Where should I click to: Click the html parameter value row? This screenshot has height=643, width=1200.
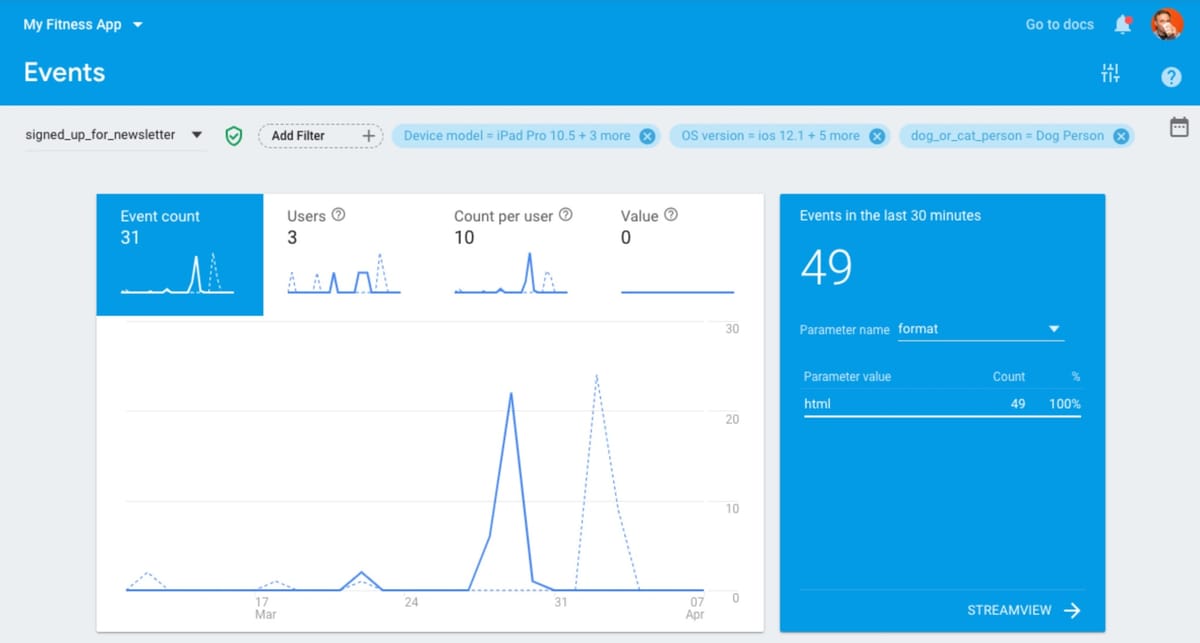[942, 404]
